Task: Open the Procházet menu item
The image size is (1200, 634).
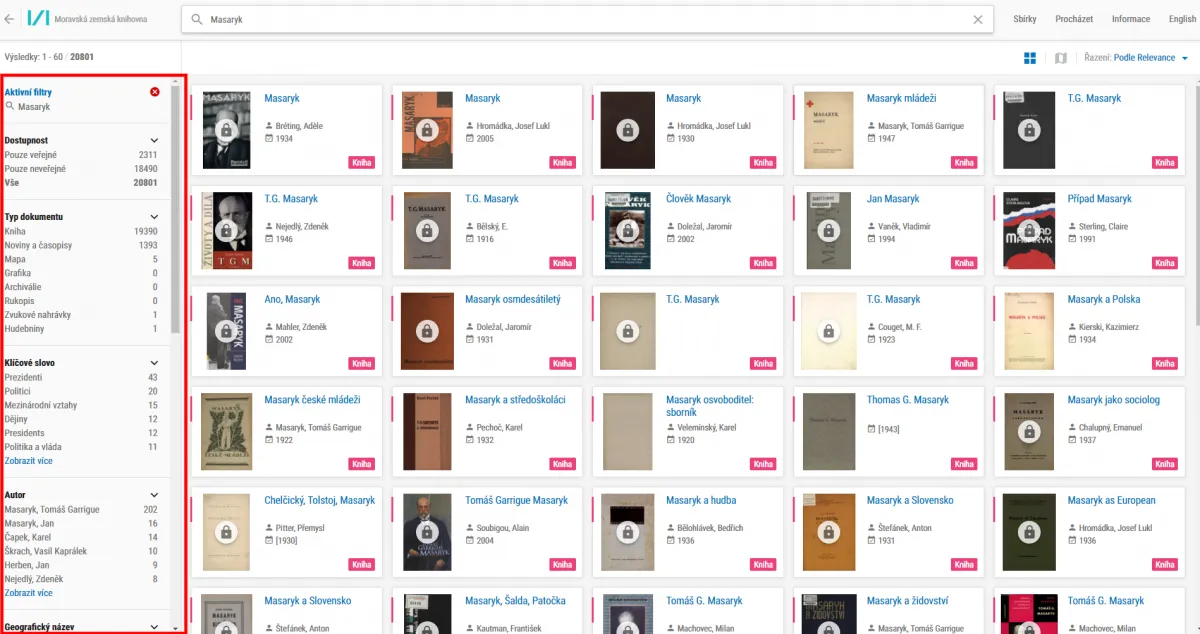Action: [1074, 19]
